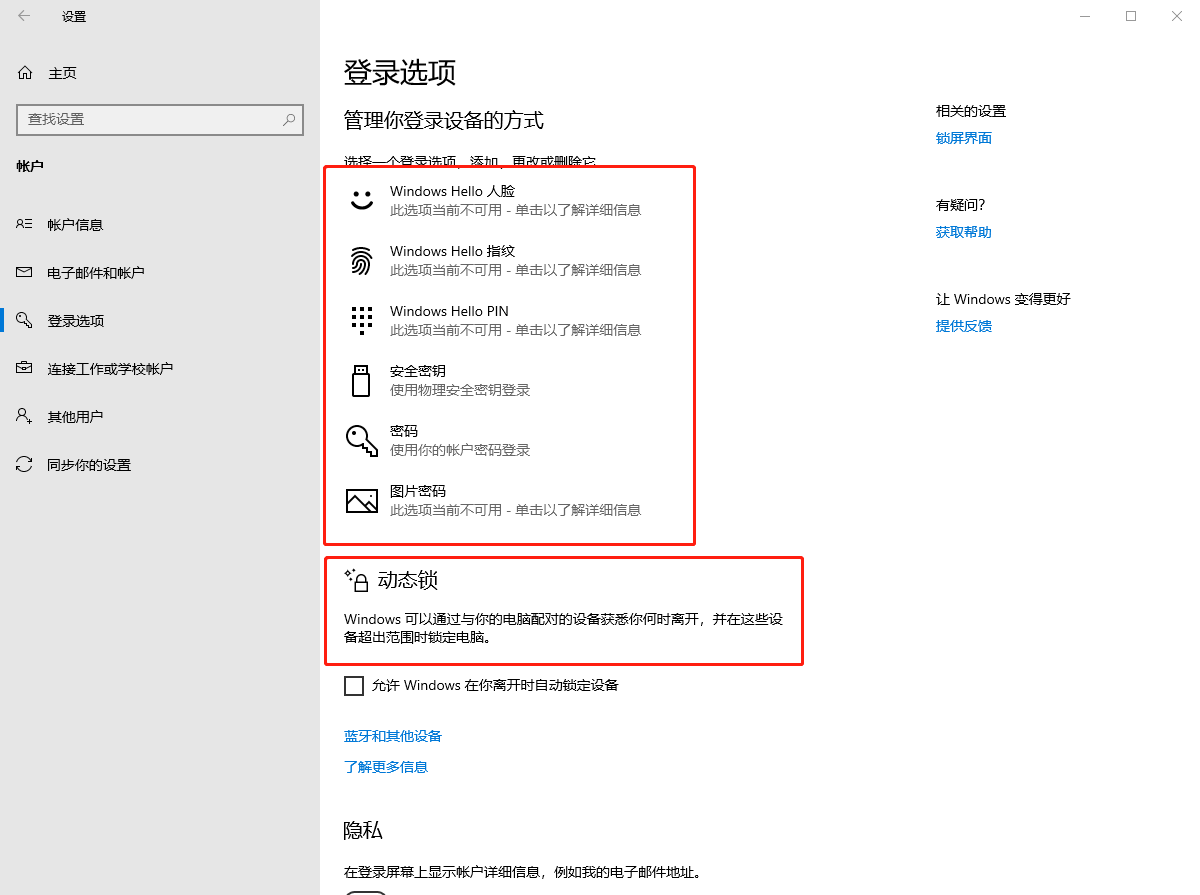Open the 锁屏界面 link

[963, 137]
